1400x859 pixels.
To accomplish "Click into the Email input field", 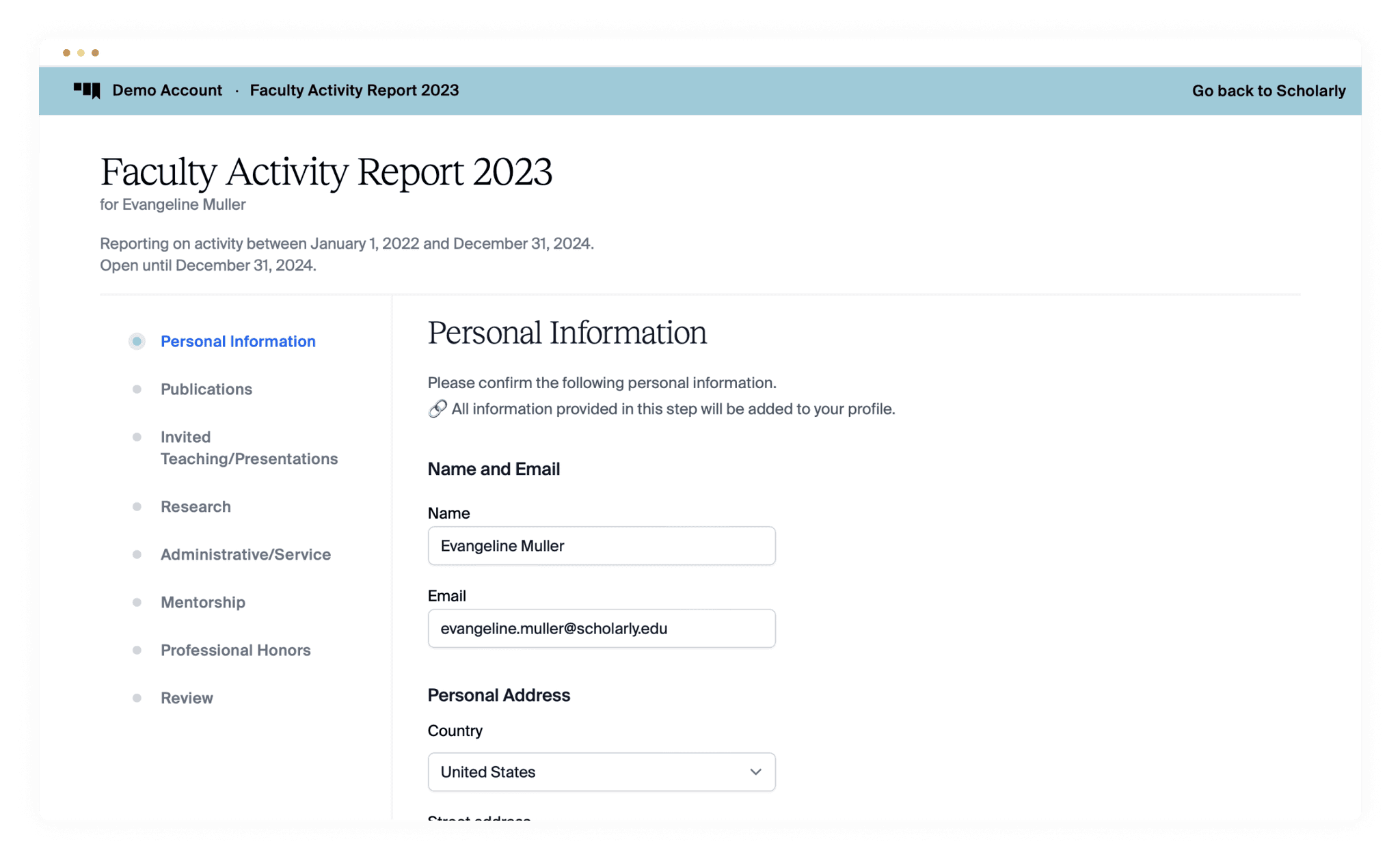I will 601,628.
